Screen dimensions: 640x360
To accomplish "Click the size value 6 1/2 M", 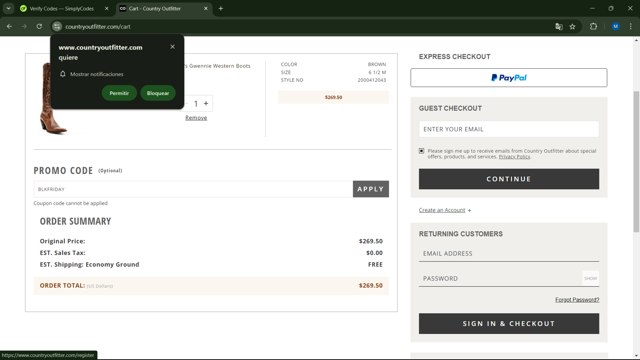I will [x=377, y=72].
